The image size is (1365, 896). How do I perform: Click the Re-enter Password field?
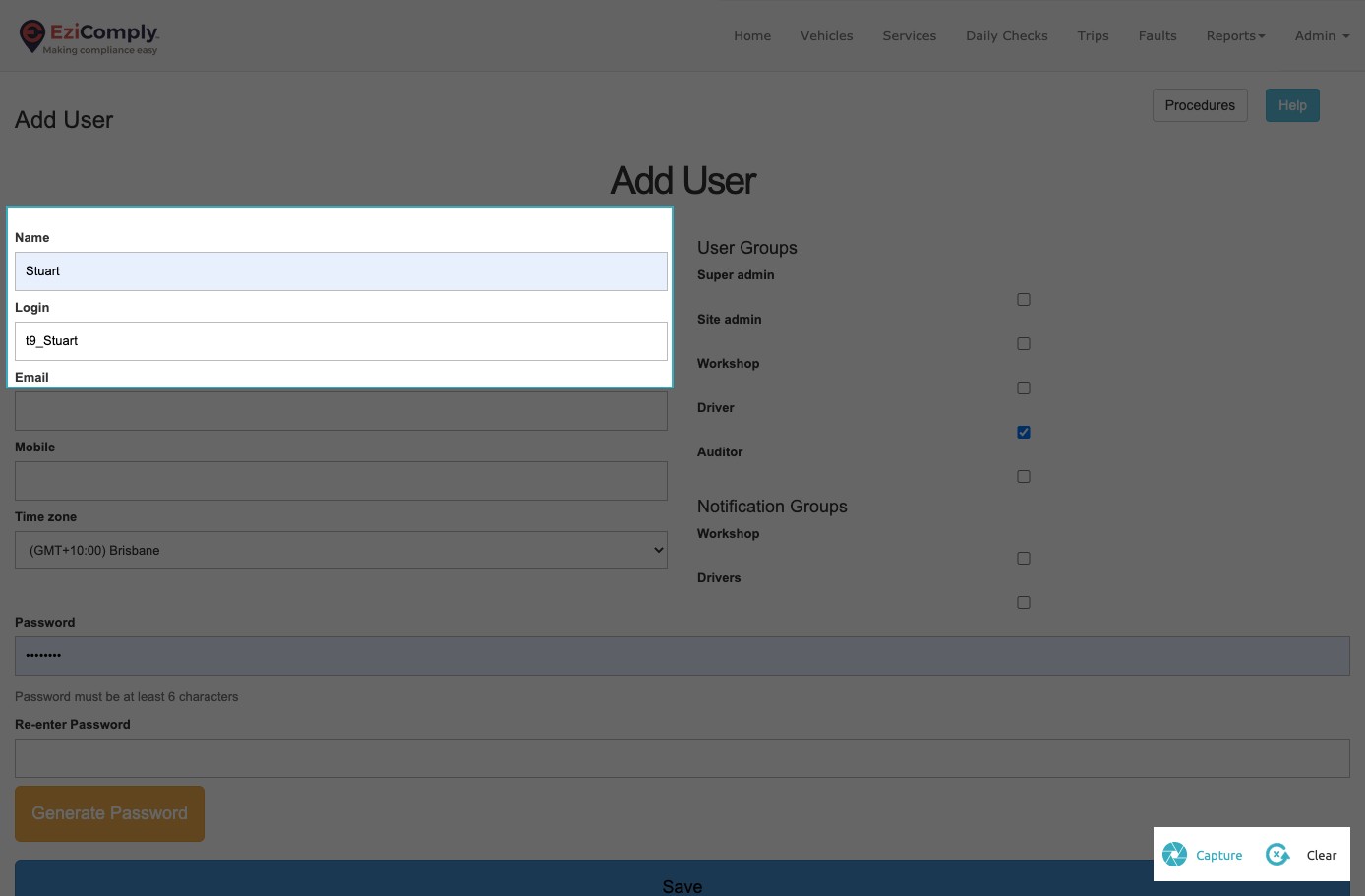[682, 758]
